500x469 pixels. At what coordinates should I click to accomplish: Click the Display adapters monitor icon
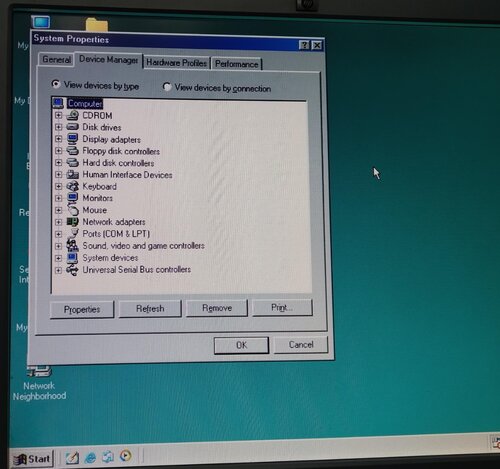[72, 139]
